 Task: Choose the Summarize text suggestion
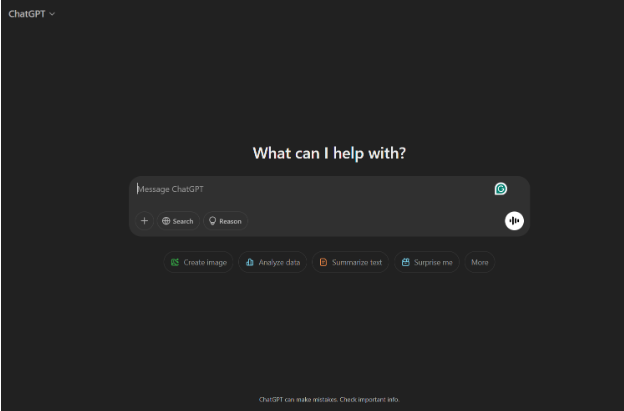pos(350,262)
